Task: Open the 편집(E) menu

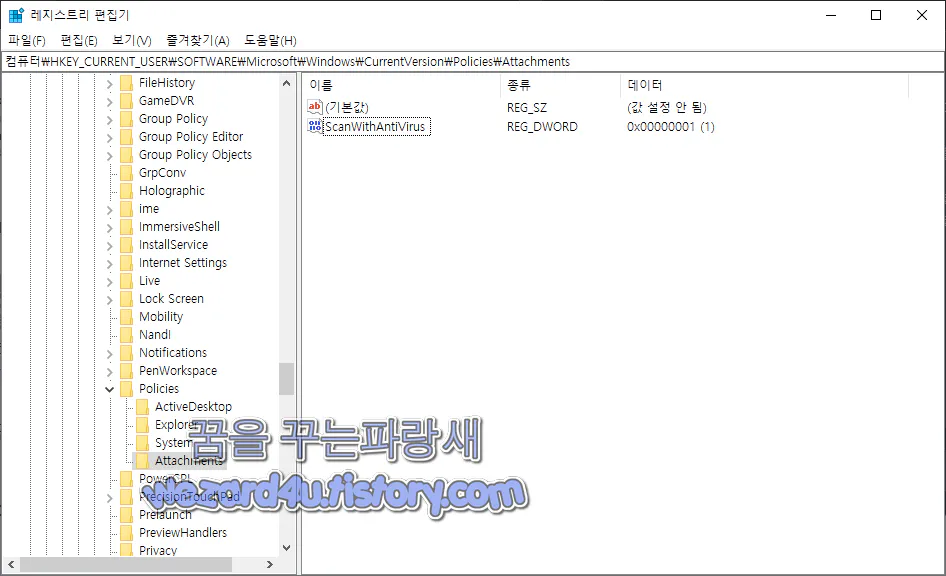Action: coord(79,40)
